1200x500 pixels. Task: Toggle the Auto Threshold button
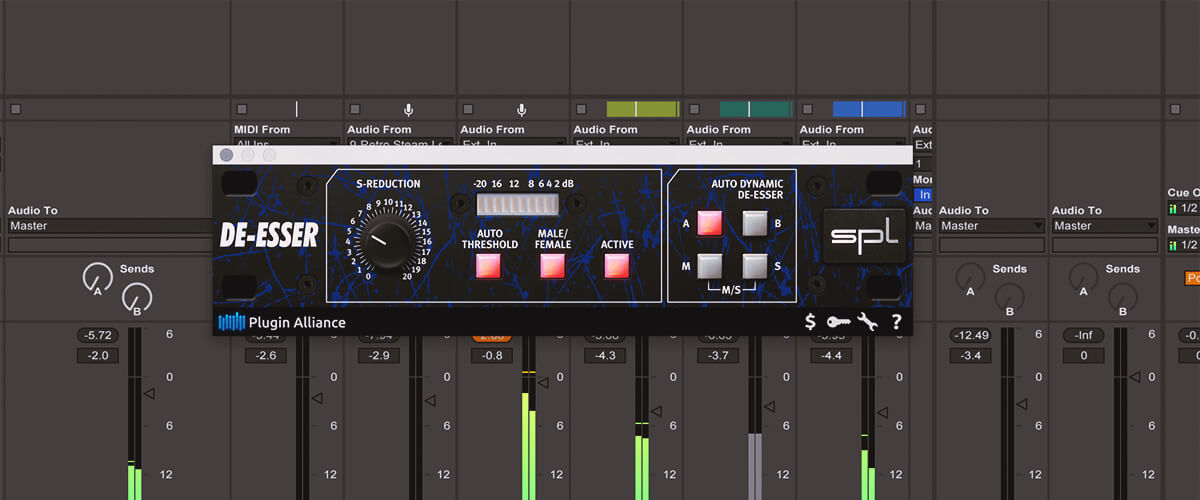pos(489,266)
